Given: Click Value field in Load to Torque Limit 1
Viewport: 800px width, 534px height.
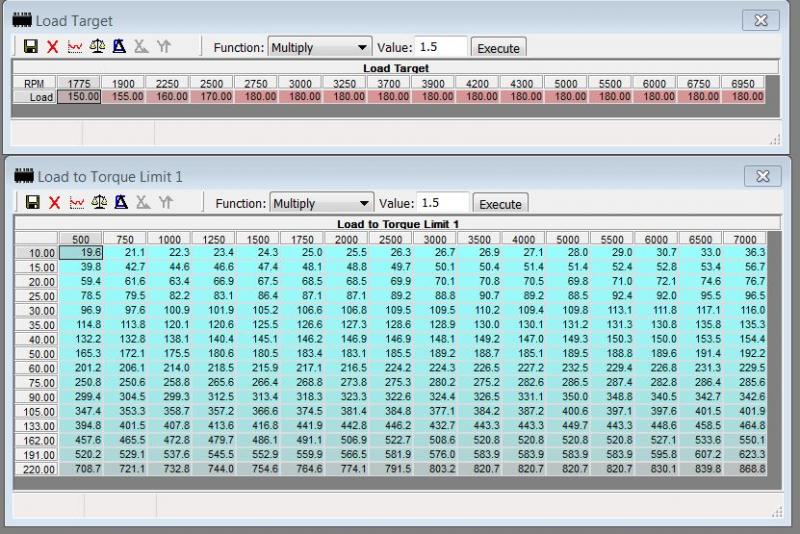Looking at the screenshot, I should (438, 203).
